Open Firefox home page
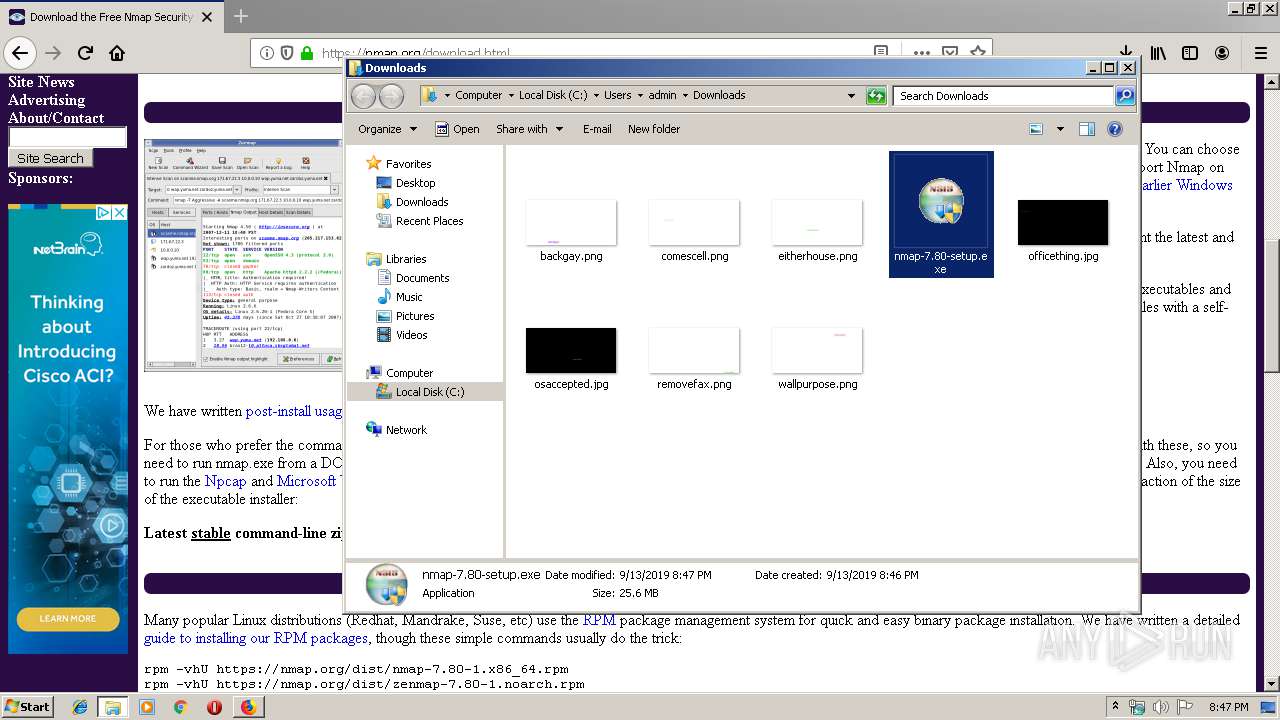 click(117, 53)
